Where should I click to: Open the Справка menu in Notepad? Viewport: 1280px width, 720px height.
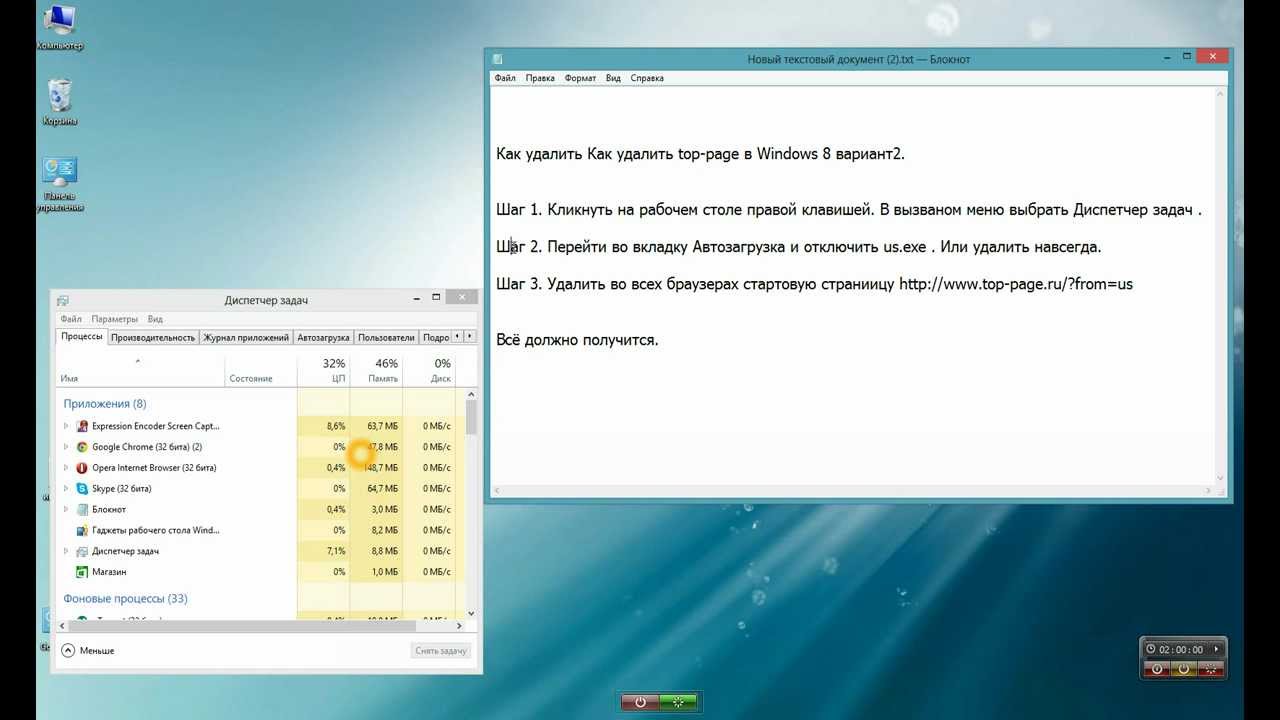tap(647, 78)
